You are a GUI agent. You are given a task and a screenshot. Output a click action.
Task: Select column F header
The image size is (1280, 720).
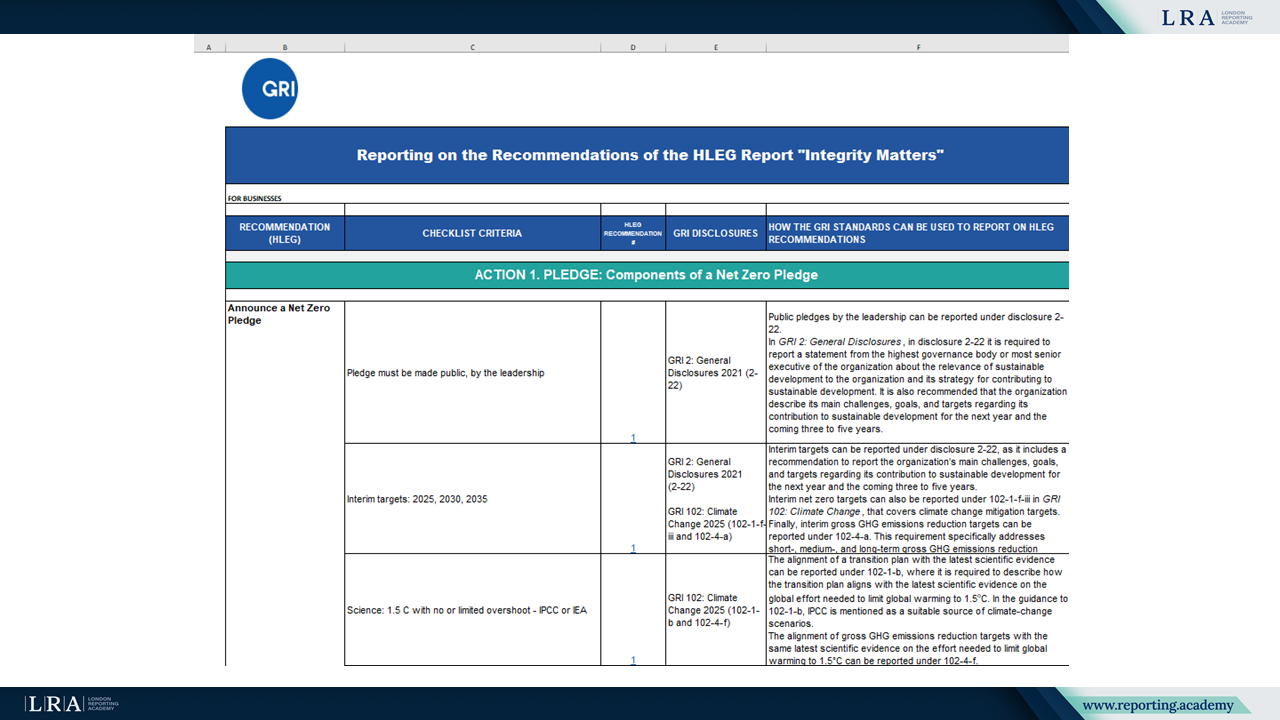[918, 47]
